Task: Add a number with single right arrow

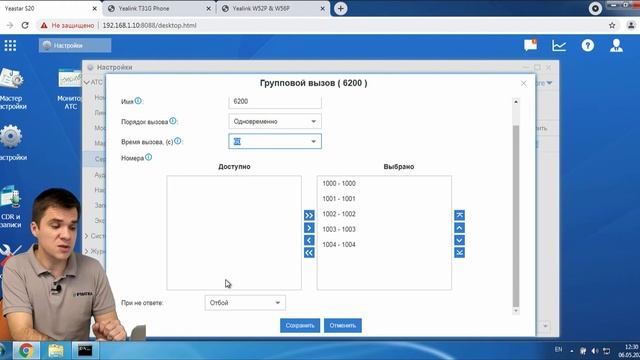Action: [309, 228]
